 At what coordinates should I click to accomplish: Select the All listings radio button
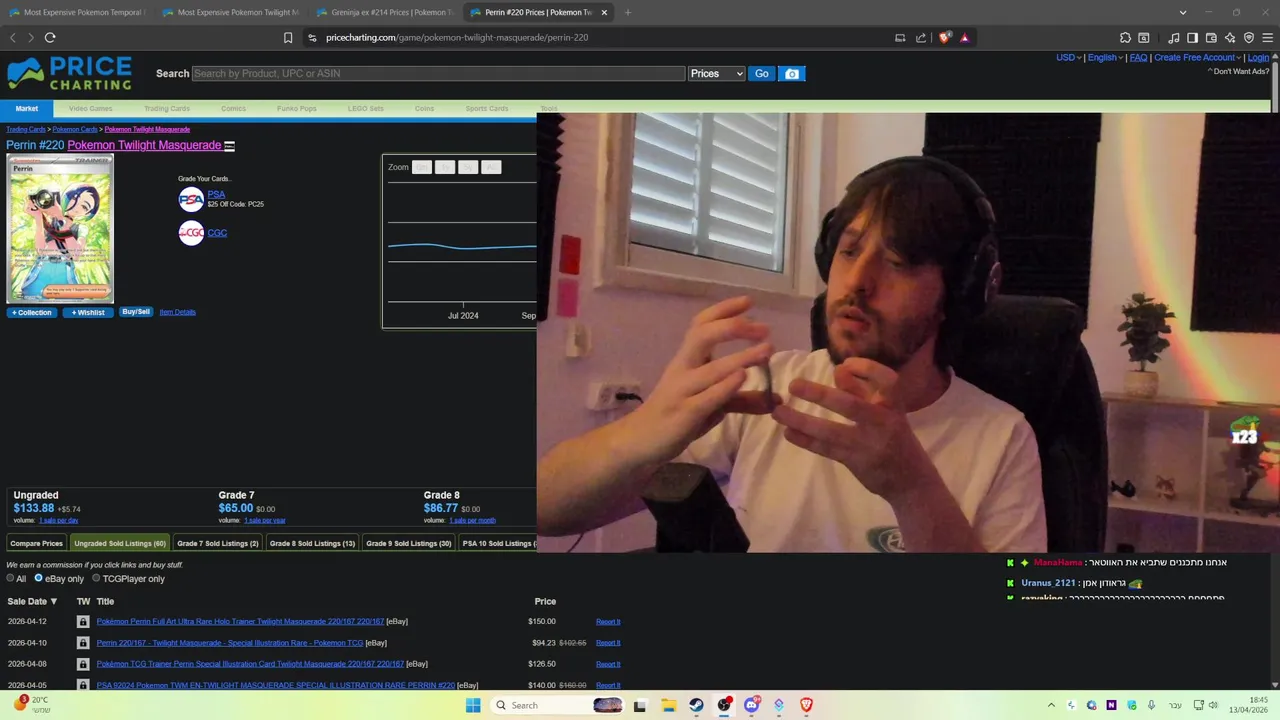click(x=10, y=578)
